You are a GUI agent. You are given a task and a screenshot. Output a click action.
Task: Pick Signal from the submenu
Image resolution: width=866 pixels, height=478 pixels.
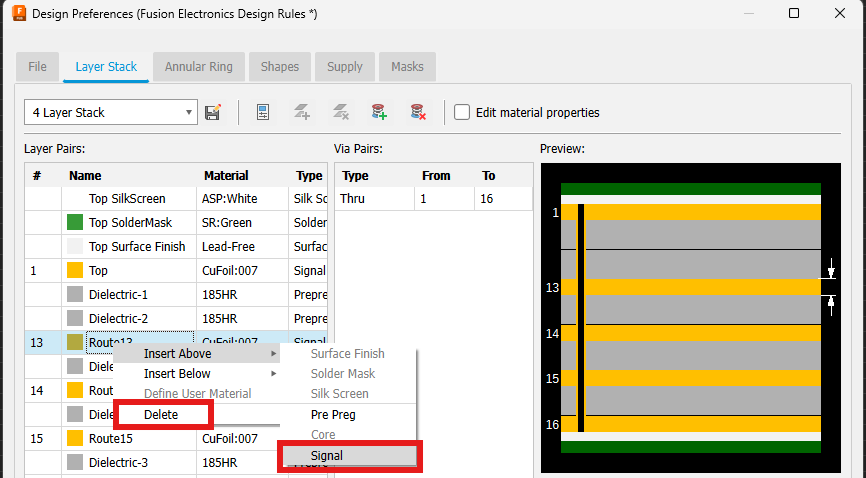point(350,456)
